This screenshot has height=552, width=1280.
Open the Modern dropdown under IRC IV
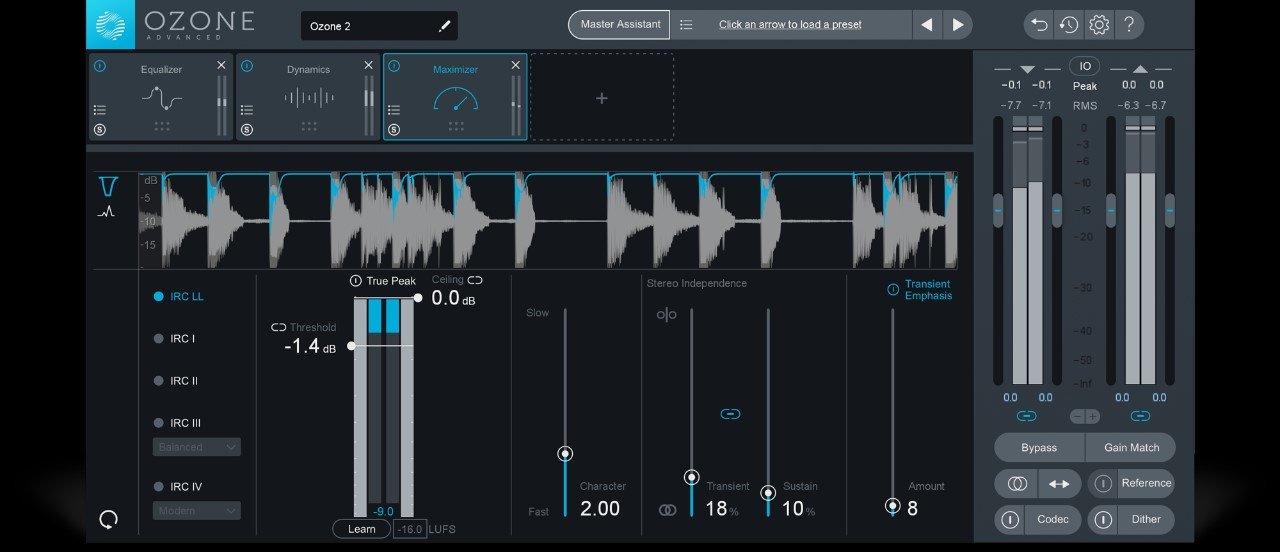(x=197, y=511)
